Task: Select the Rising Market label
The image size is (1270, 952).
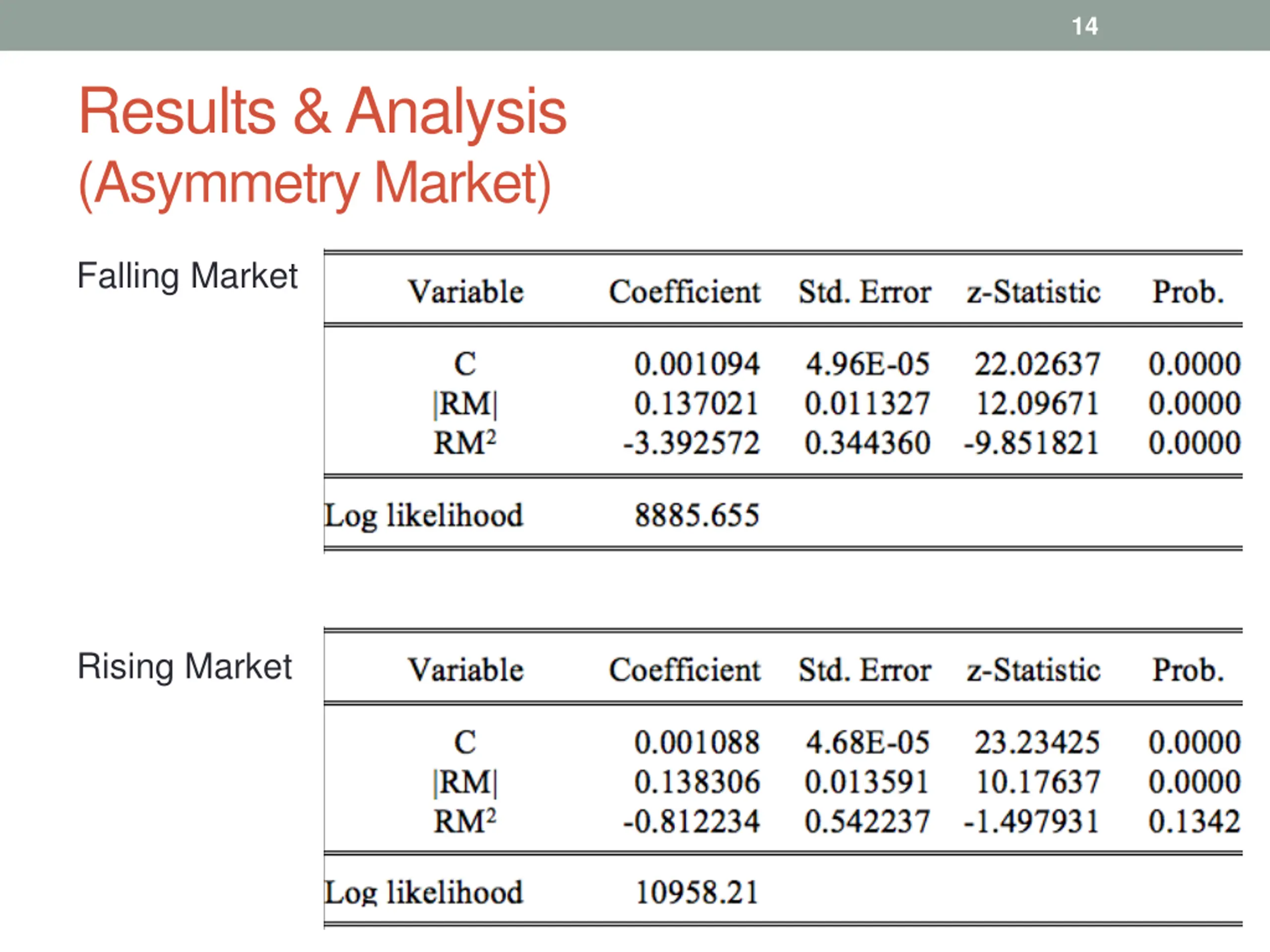Action: click(185, 667)
